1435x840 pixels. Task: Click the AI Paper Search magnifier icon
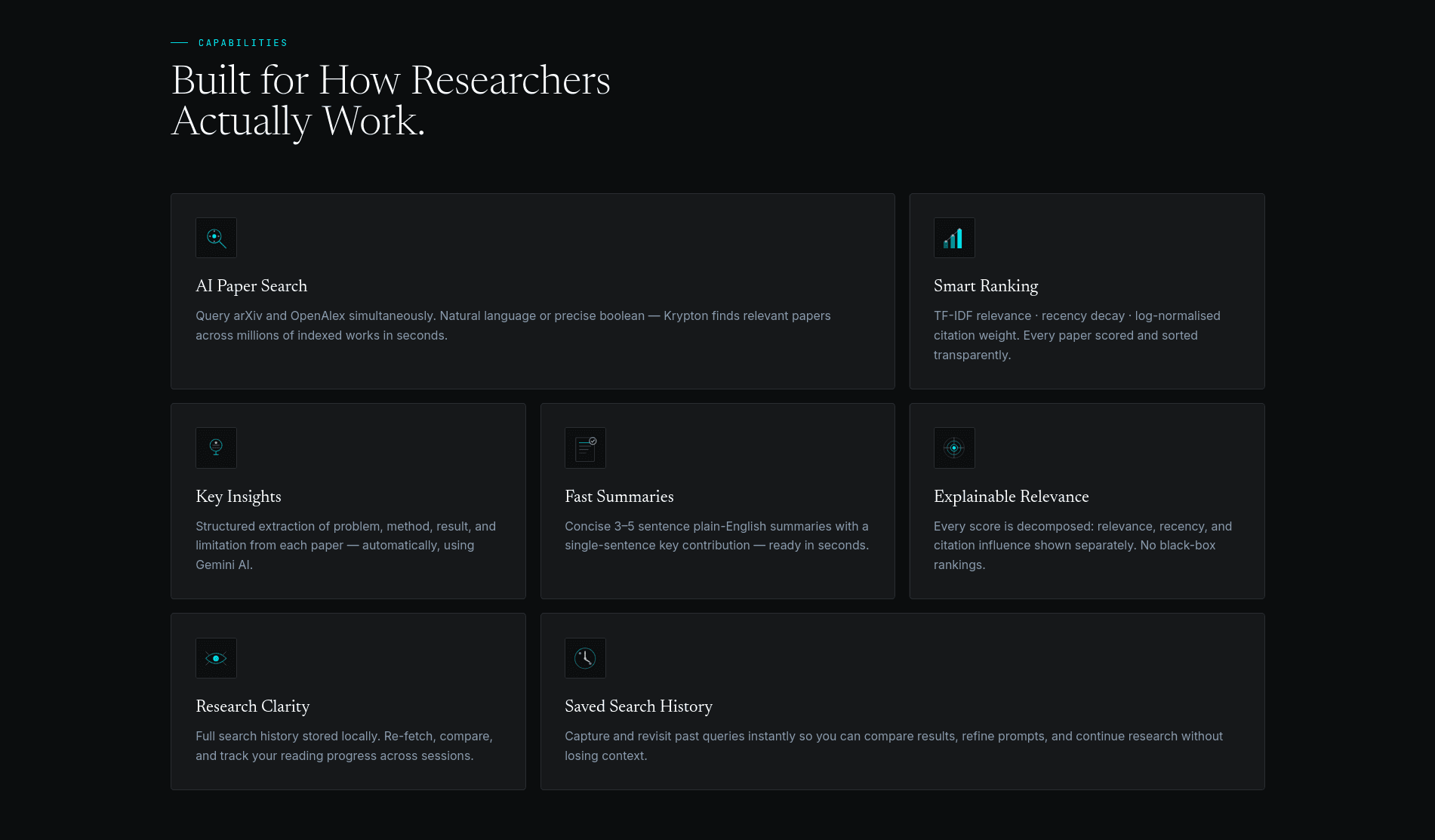(x=216, y=238)
